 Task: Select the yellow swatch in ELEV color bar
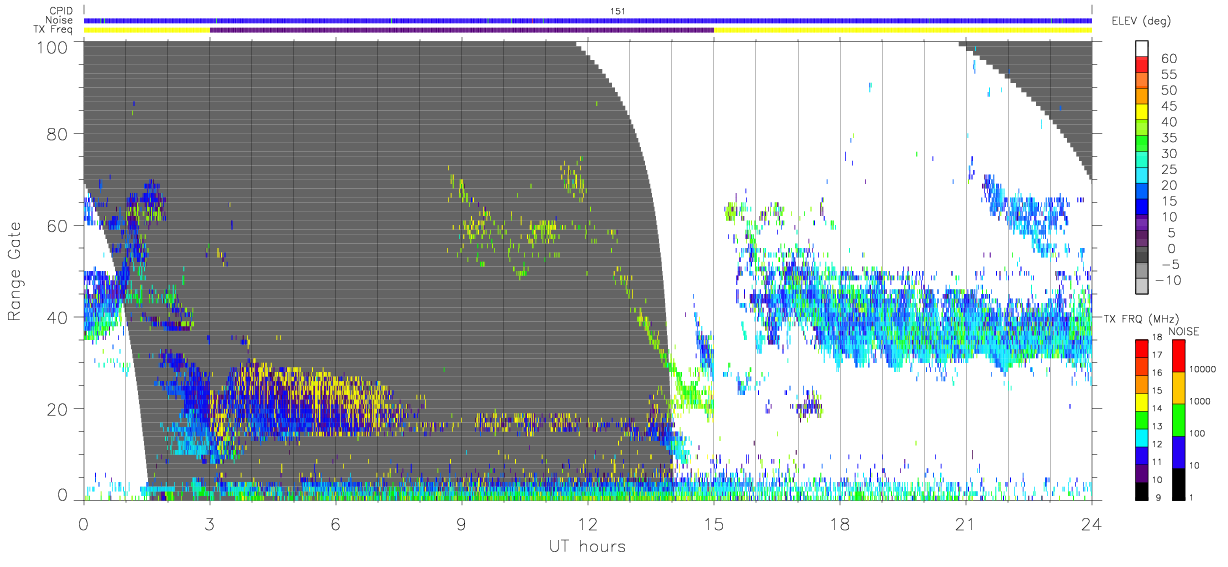[1143, 111]
